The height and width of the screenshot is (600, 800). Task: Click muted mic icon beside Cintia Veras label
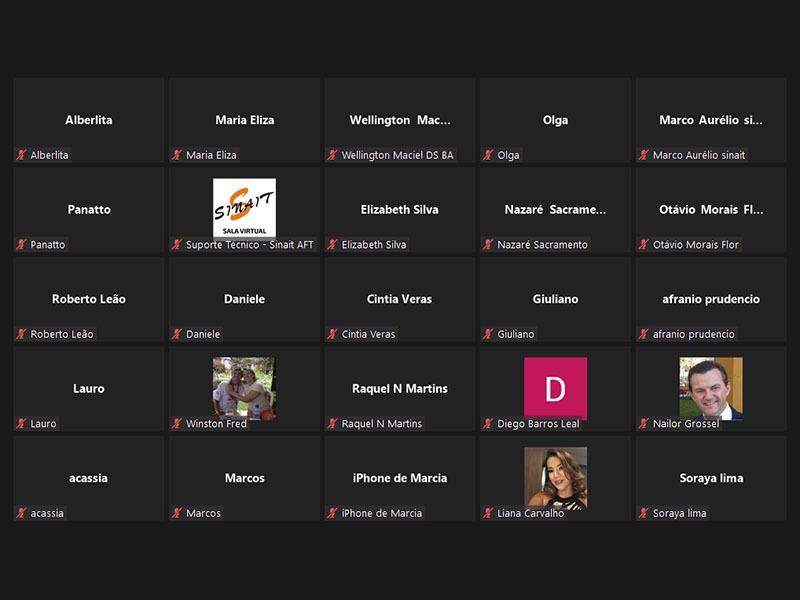333,334
